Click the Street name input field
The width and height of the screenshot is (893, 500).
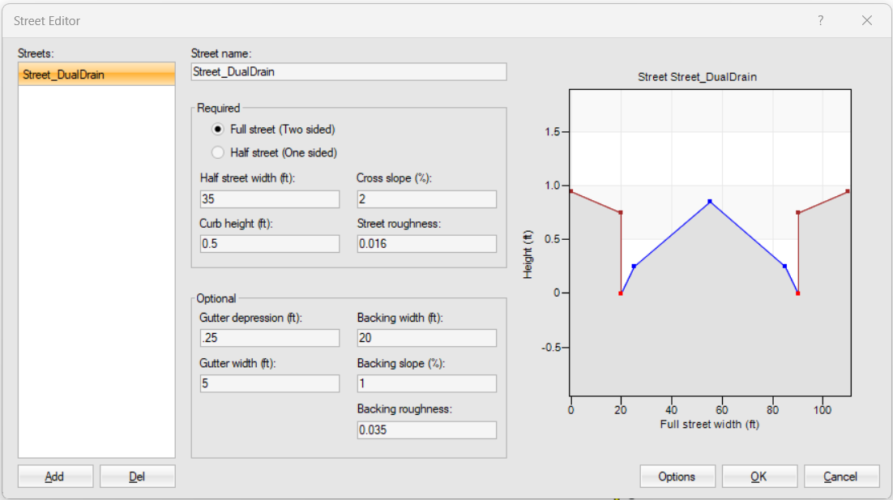(349, 72)
